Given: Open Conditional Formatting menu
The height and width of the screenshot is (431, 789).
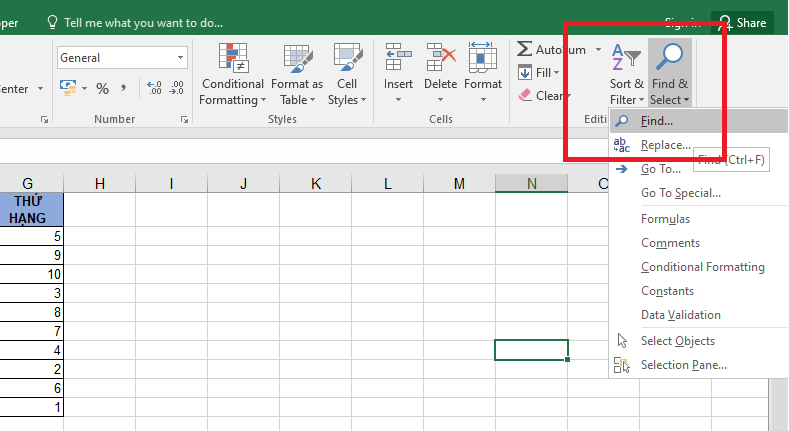Looking at the screenshot, I should (232, 74).
